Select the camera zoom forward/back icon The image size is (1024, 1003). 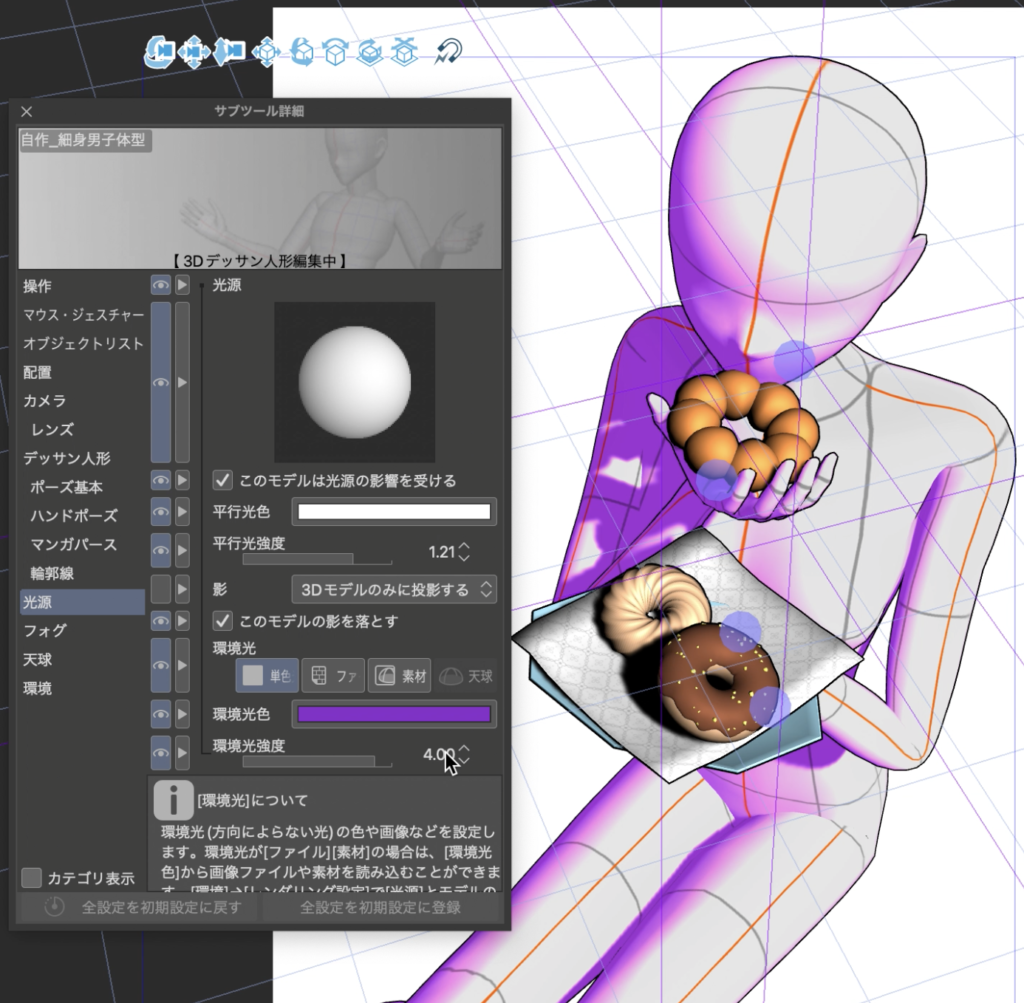(x=229, y=50)
